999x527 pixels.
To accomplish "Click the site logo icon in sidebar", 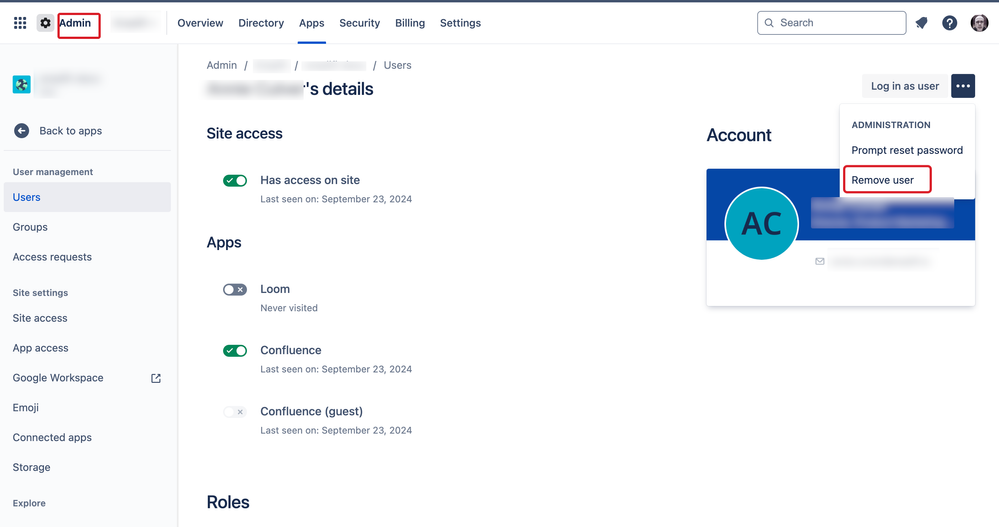I will 22,84.
